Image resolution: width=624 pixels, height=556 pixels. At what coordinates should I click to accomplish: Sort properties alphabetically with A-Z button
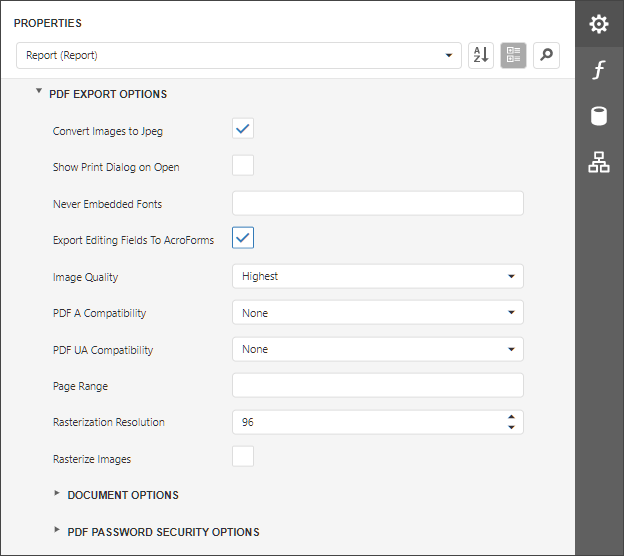click(x=481, y=55)
